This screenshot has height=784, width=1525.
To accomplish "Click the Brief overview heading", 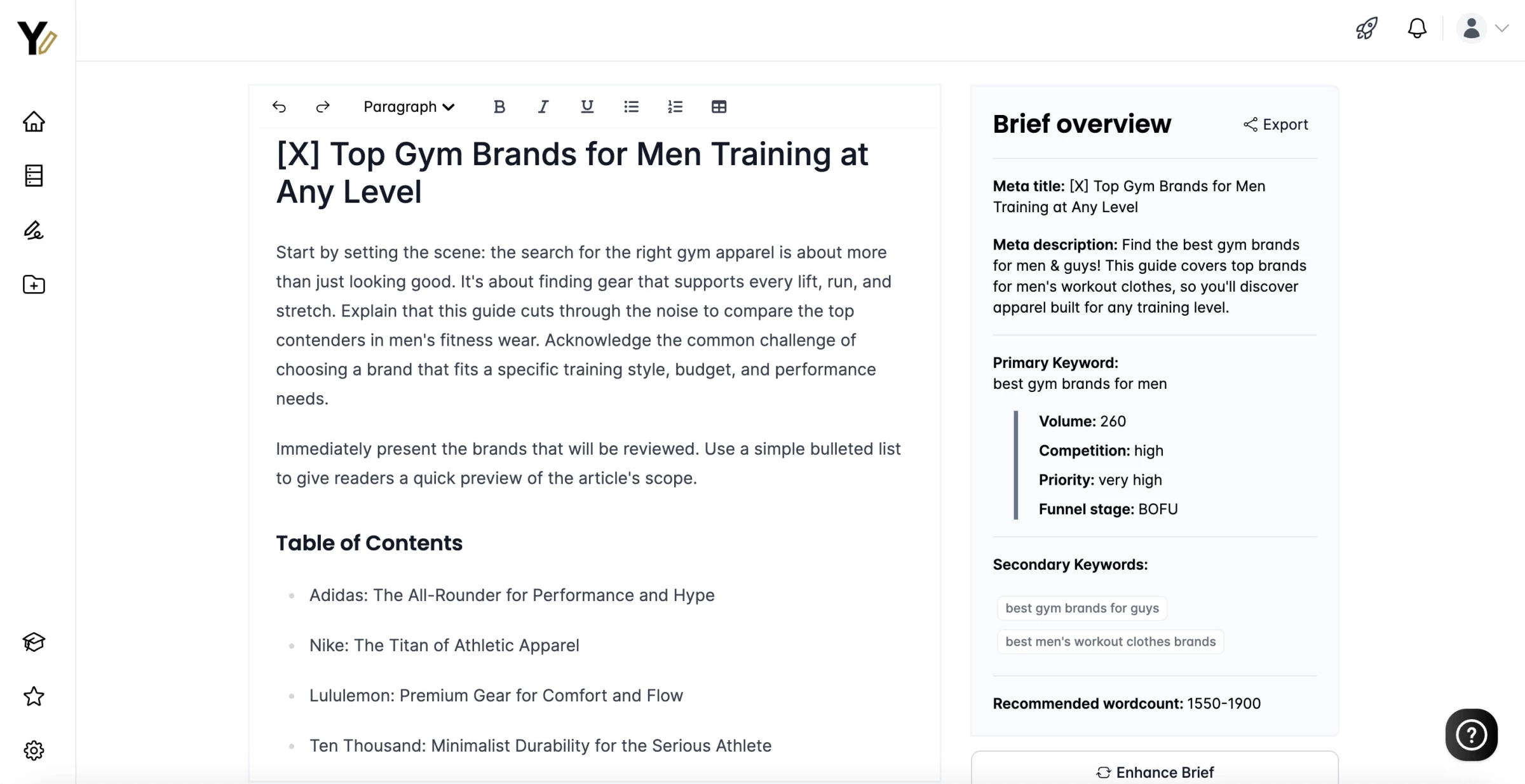I will [x=1082, y=124].
